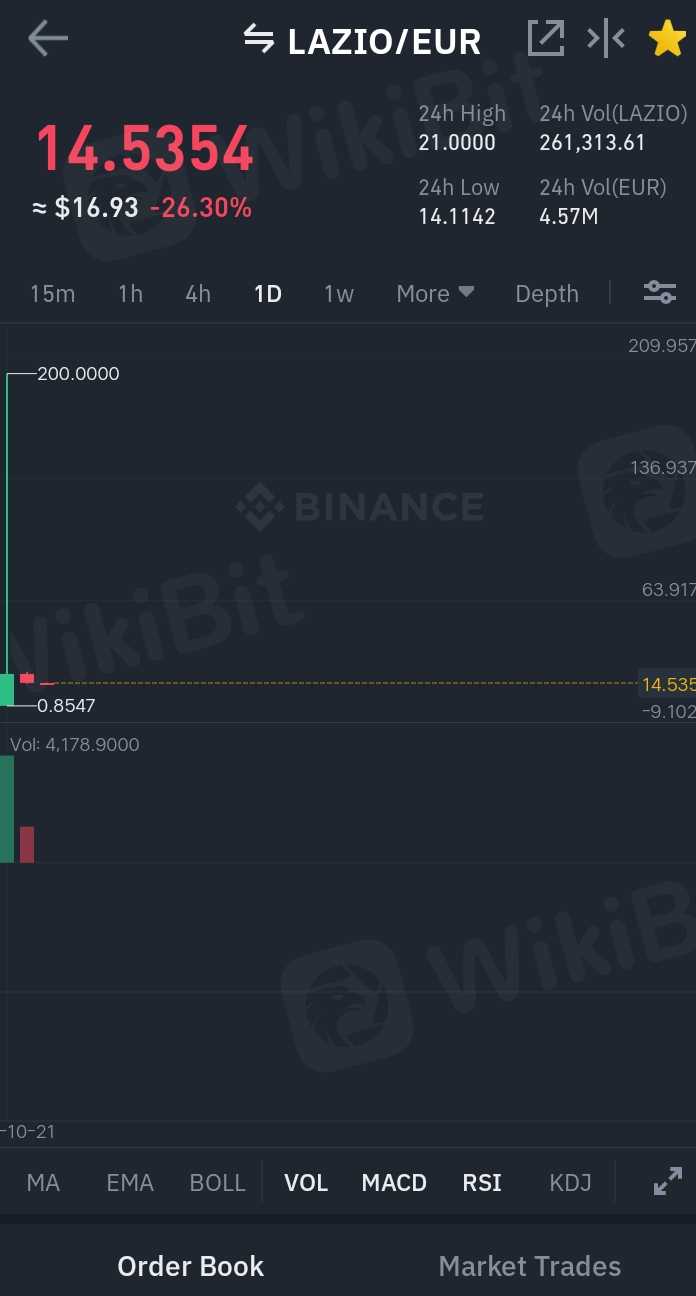Toggle the VOL indicator
The width and height of the screenshot is (696, 1296).
point(306,1183)
